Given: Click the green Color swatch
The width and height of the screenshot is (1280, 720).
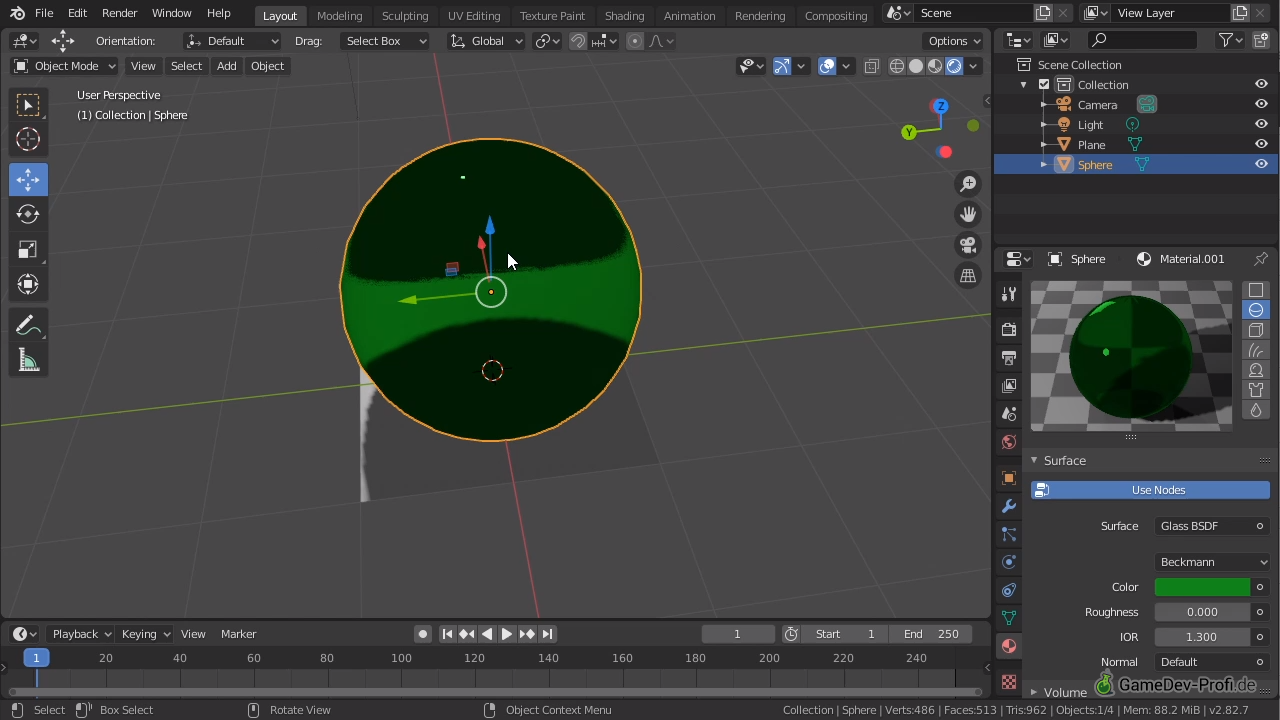Looking at the screenshot, I should coord(1202,587).
